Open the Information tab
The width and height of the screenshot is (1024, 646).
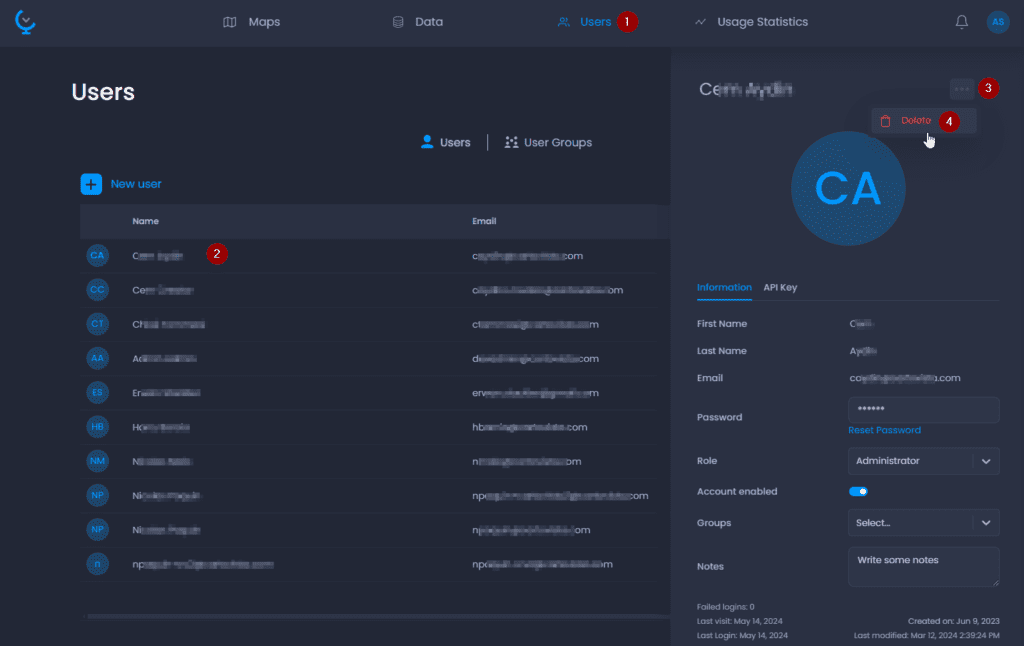[724, 288]
